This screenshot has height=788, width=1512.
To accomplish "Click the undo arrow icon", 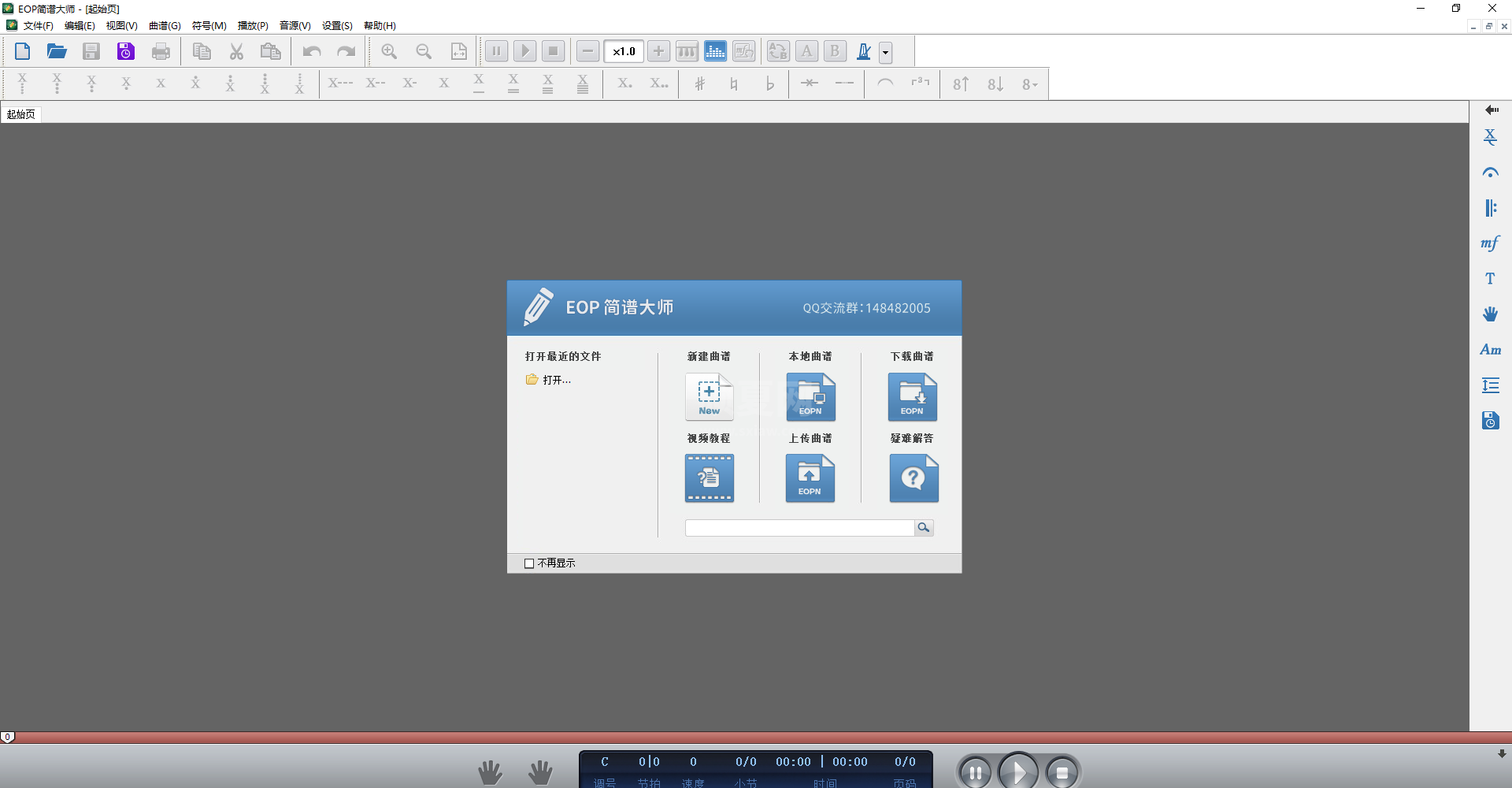I will pos(312,52).
